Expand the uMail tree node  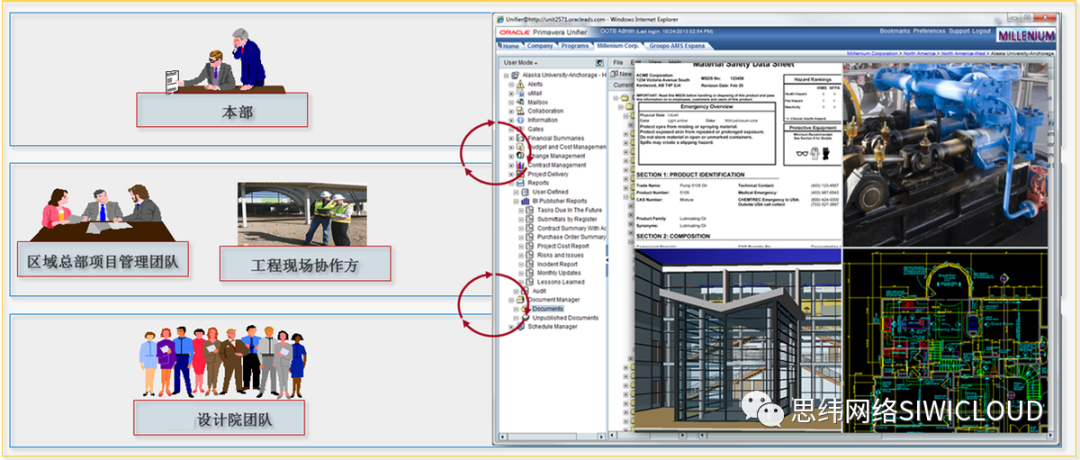click(x=512, y=93)
